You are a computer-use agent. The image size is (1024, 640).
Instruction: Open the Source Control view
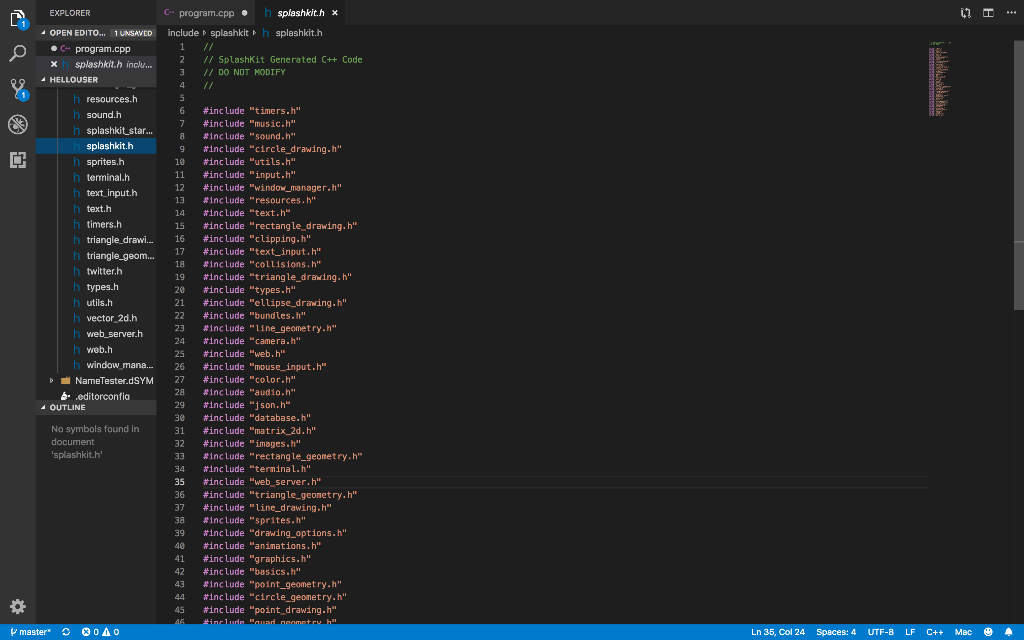16,88
